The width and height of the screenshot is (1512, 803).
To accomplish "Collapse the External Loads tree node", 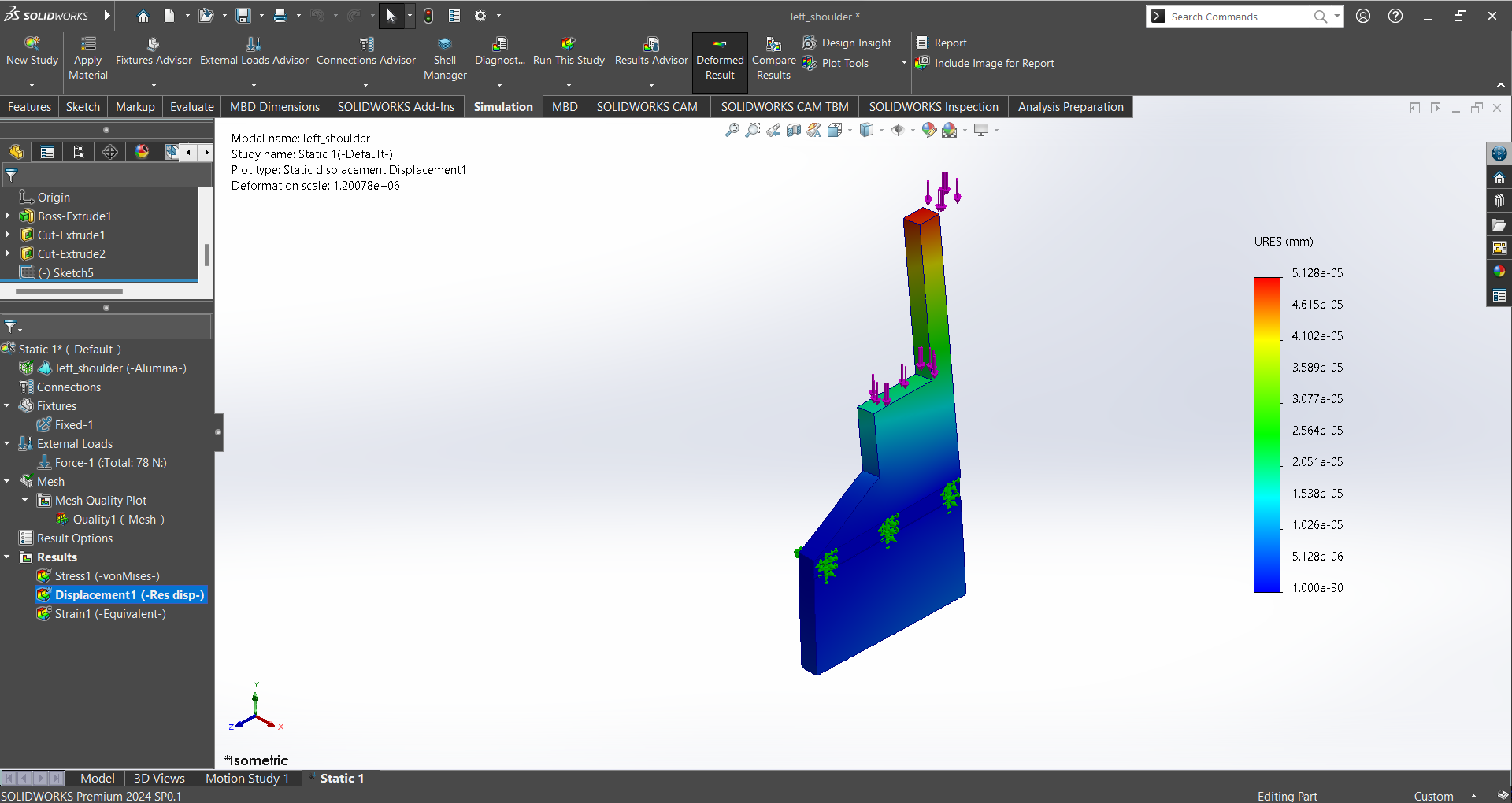I will pos(7,444).
